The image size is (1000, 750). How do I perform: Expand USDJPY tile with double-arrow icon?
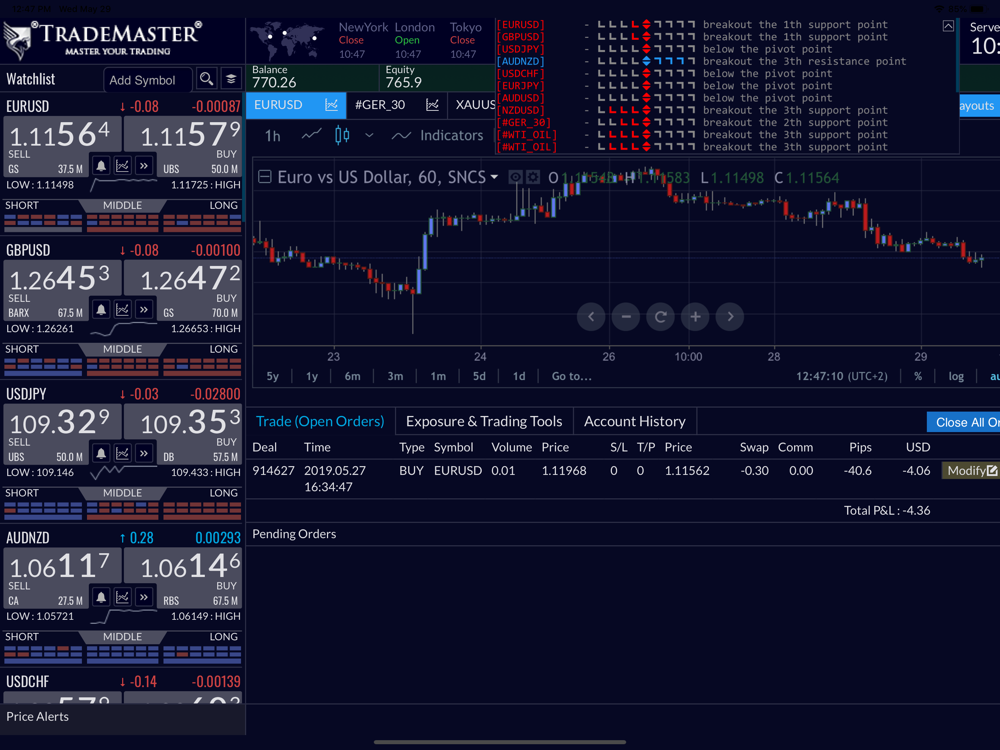pyautogui.click(x=144, y=454)
